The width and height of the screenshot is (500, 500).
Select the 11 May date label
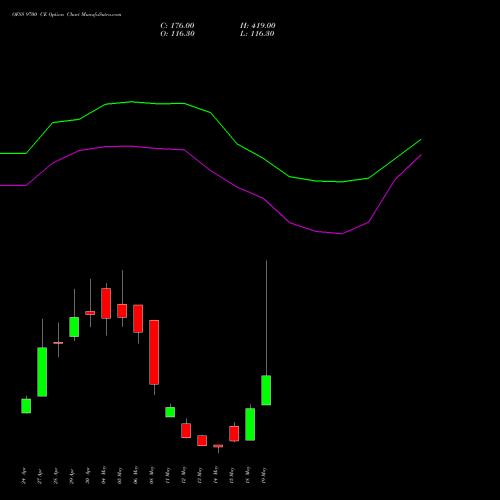pos(168,475)
